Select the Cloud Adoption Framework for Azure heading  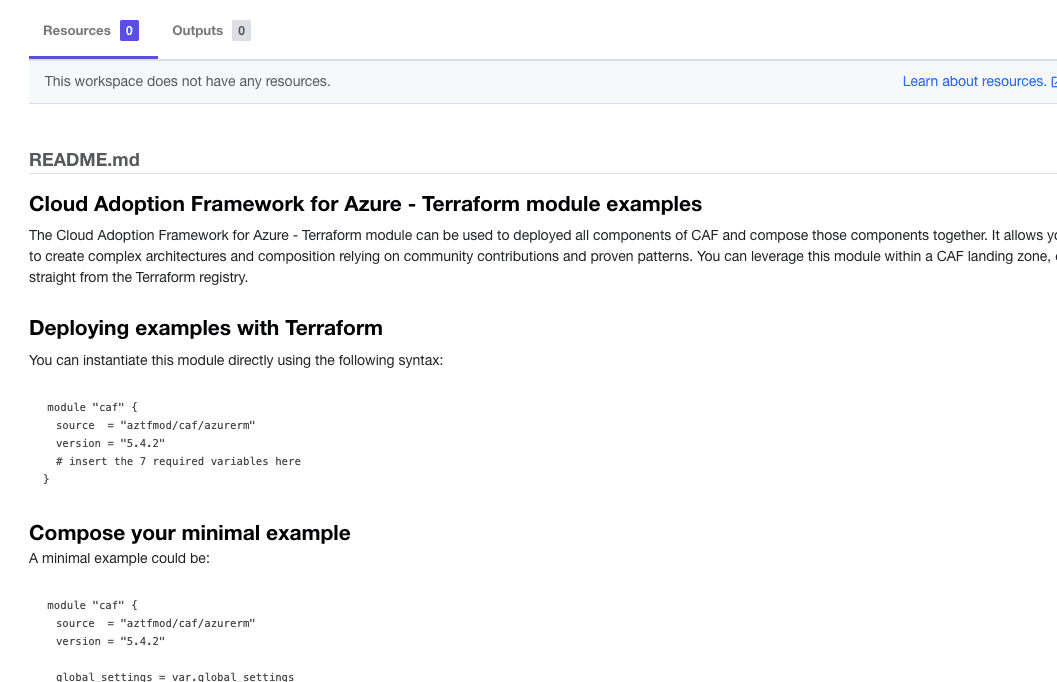tap(365, 204)
